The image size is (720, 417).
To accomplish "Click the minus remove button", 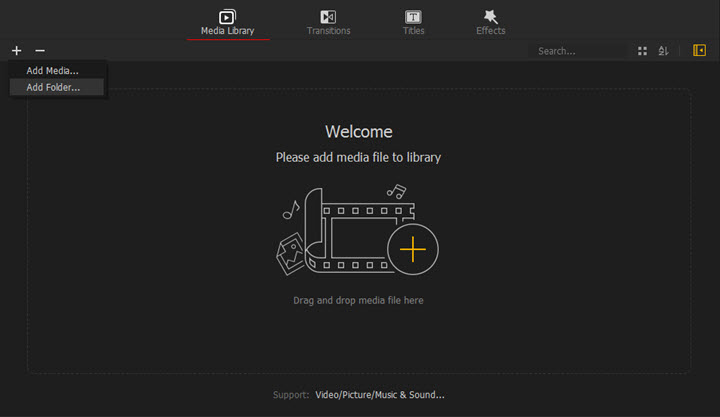I will tap(40, 51).
